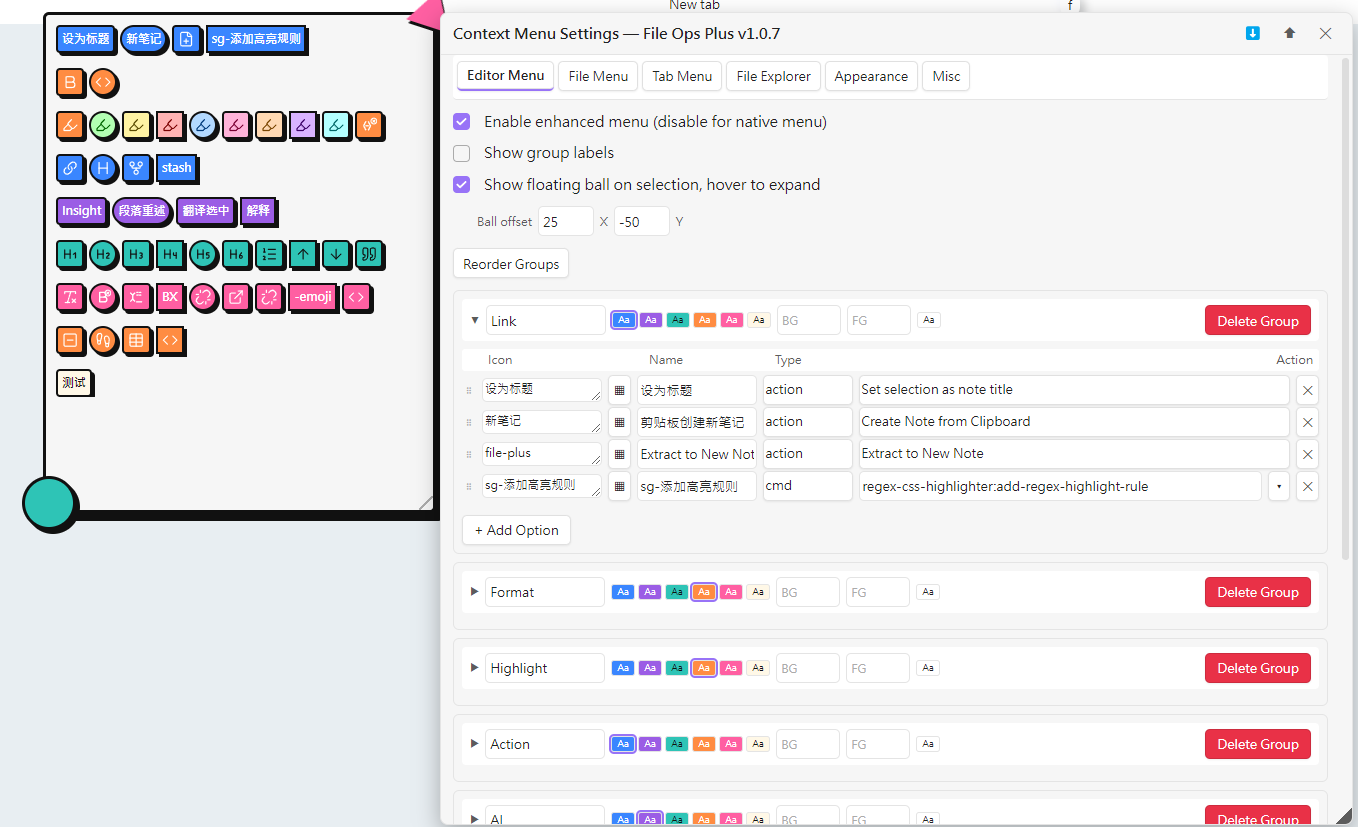Image resolution: width=1358 pixels, height=827 pixels.
Task: Pick teal Aa swatch in Format group
Action: point(677,592)
